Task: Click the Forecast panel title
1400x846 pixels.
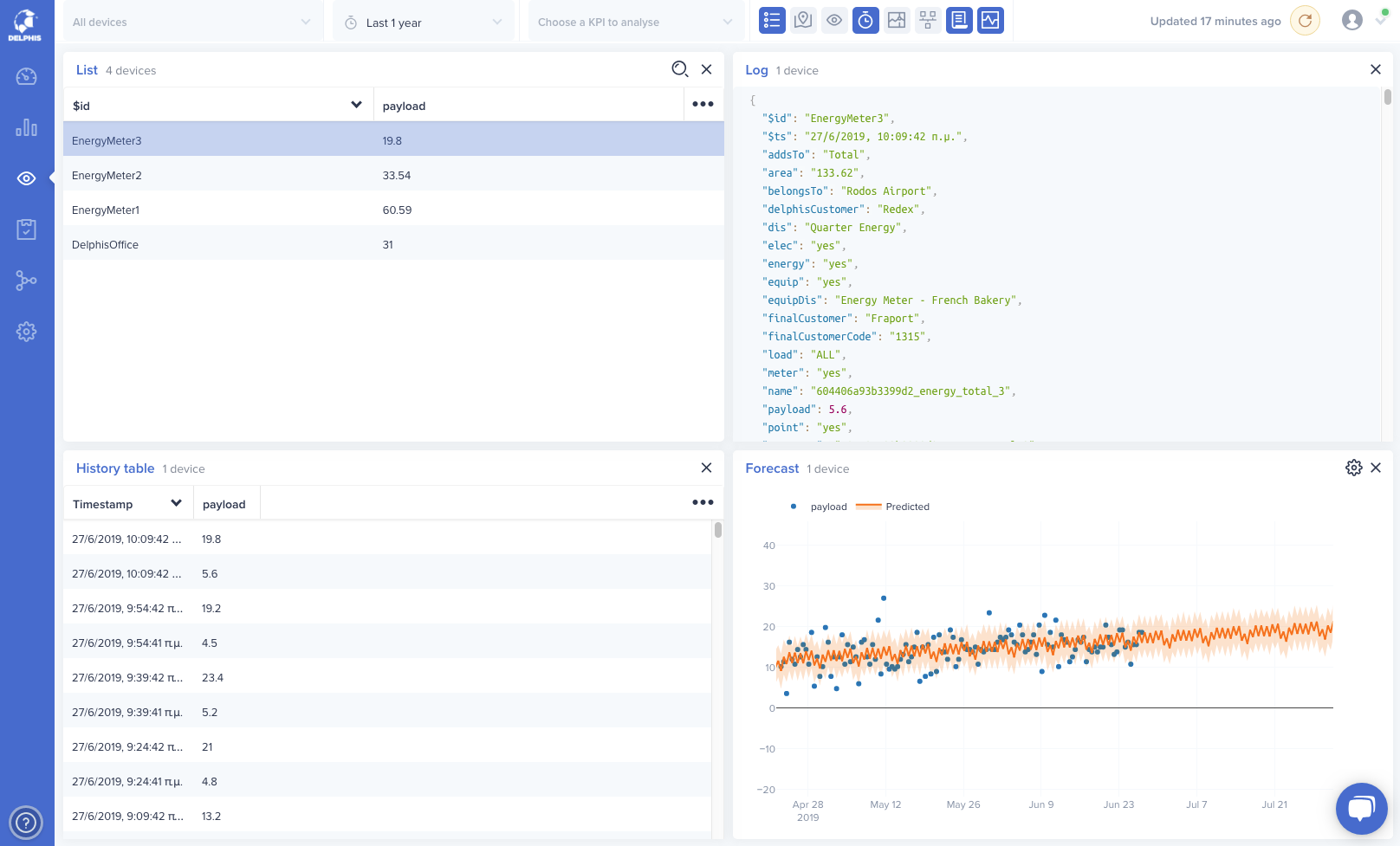Action: tap(772, 468)
